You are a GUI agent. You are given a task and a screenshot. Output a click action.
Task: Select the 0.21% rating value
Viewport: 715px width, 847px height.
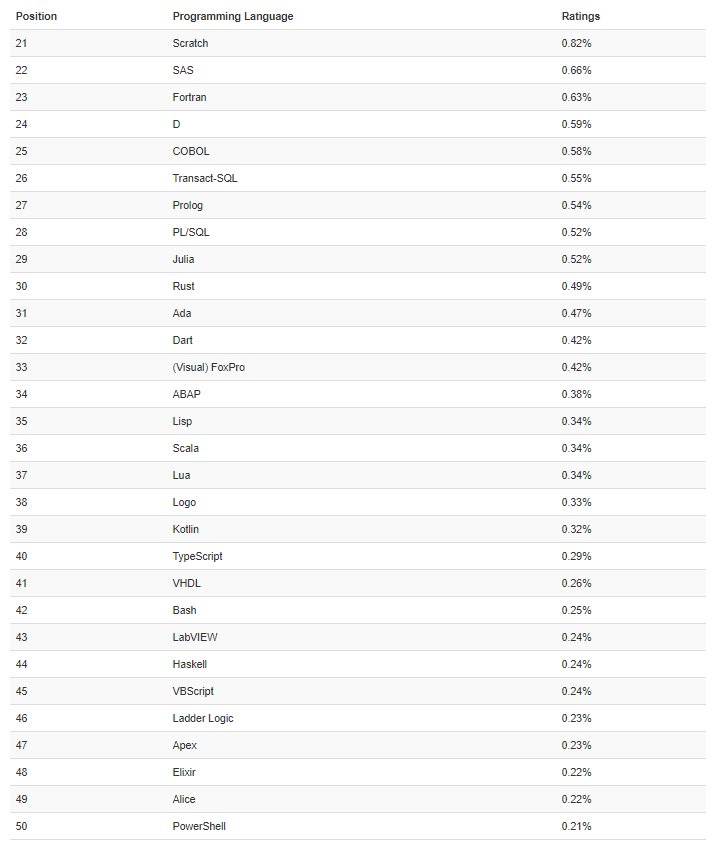coord(576,827)
